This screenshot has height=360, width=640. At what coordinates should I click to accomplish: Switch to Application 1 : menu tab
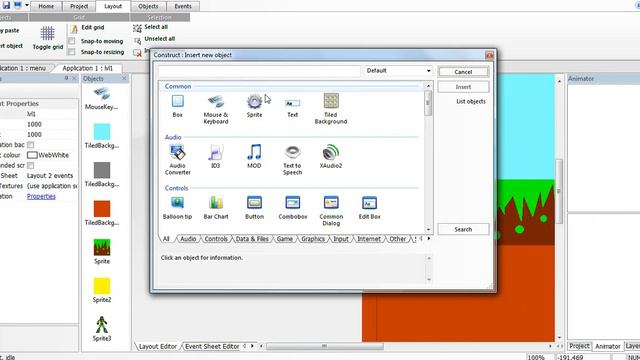click(x=24, y=68)
